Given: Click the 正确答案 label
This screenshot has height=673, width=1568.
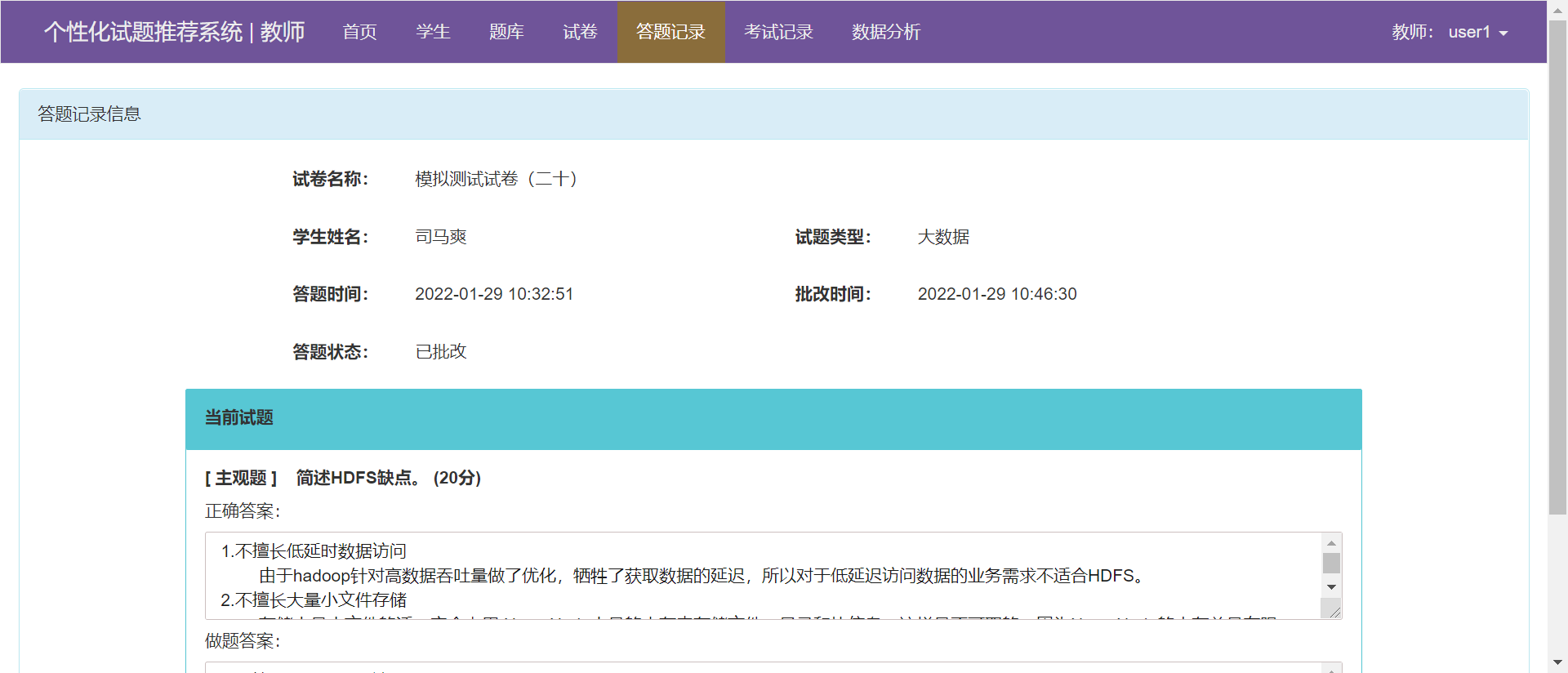Looking at the screenshot, I should point(242,511).
